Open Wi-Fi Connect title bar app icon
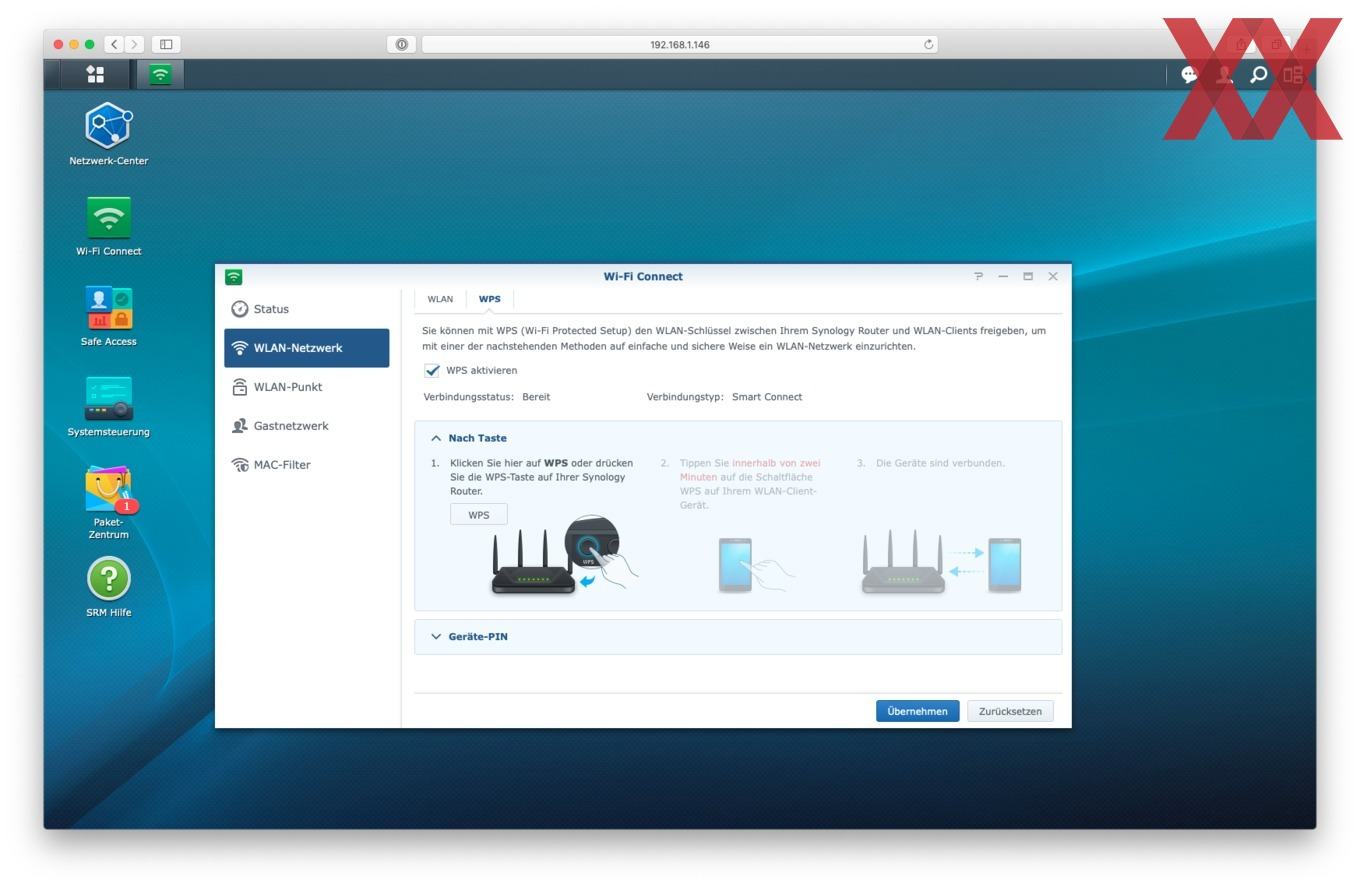 tap(234, 277)
